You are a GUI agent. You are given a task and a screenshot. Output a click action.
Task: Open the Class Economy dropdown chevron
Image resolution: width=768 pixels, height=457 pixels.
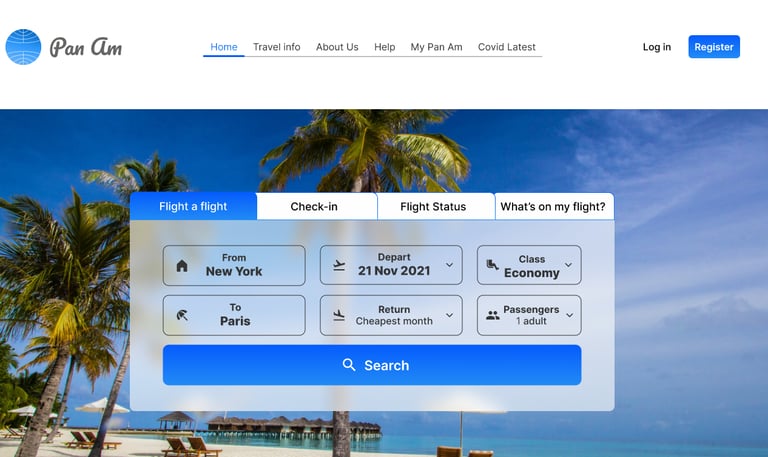[x=568, y=265]
